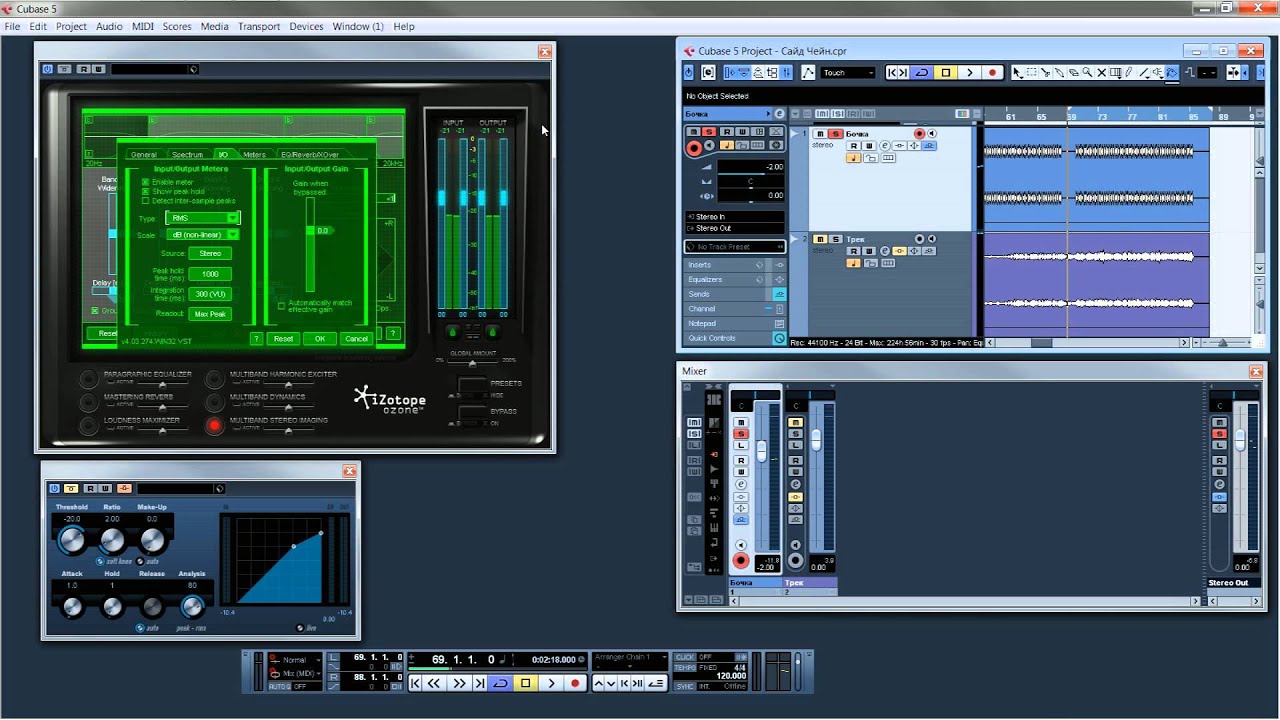The height and width of the screenshot is (720, 1280).
Task: Click the Stereo Out output routing
Action: tap(735, 228)
